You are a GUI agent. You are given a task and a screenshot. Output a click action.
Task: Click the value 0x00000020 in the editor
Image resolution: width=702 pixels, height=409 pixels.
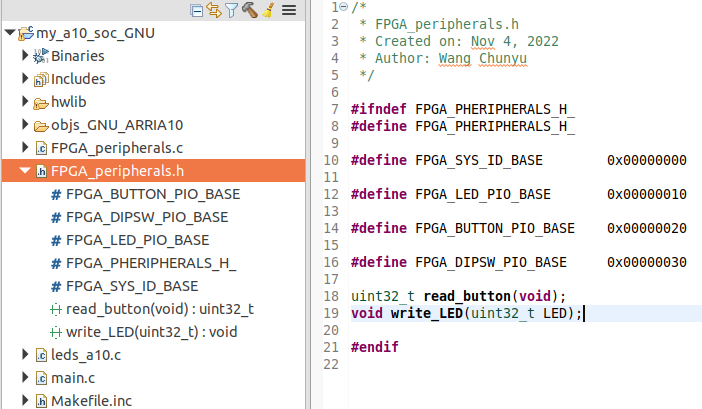[646, 228]
